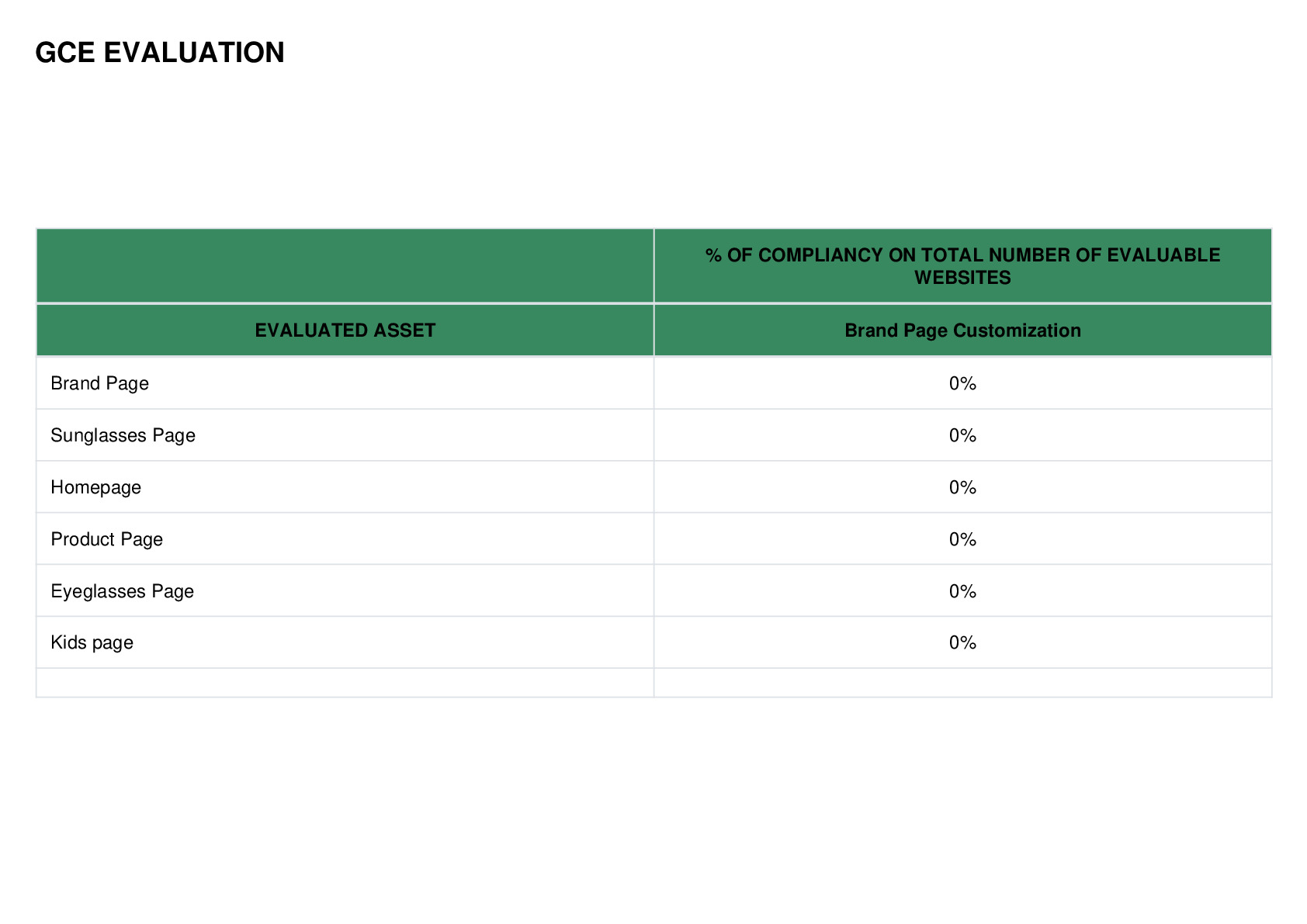This screenshot has width=1307, height=924.
Task: Click the 0% value for Brand Page
Action: coord(962,383)
